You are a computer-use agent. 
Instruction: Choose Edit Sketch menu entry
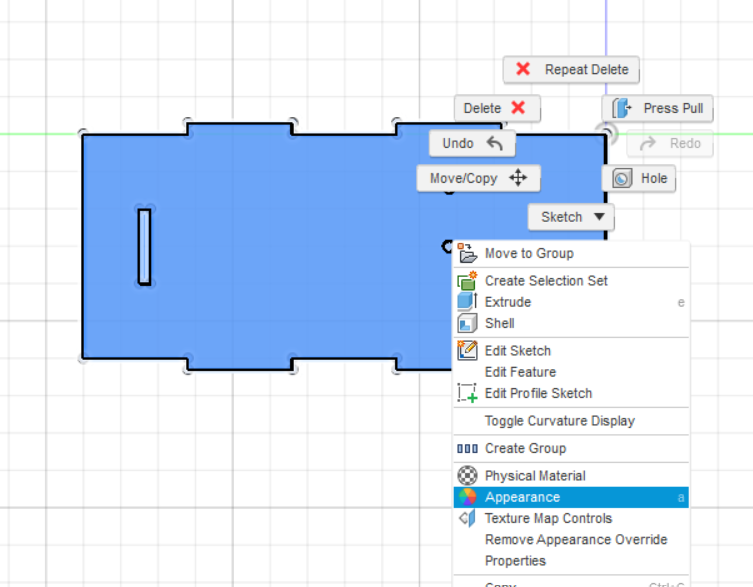571,351
